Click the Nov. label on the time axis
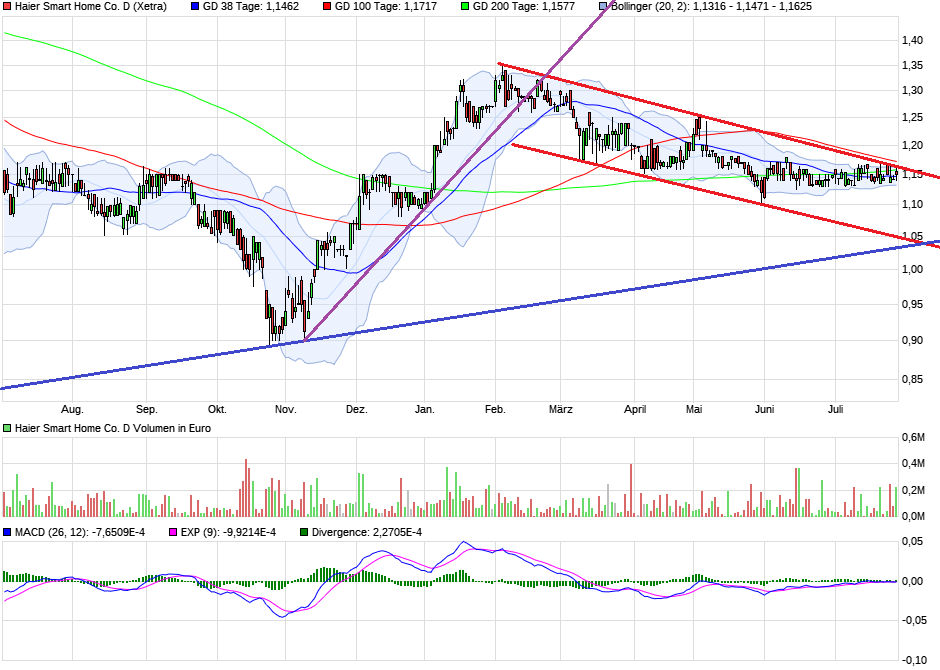Screen dimensions: 940x670 (x=286, y=409)
